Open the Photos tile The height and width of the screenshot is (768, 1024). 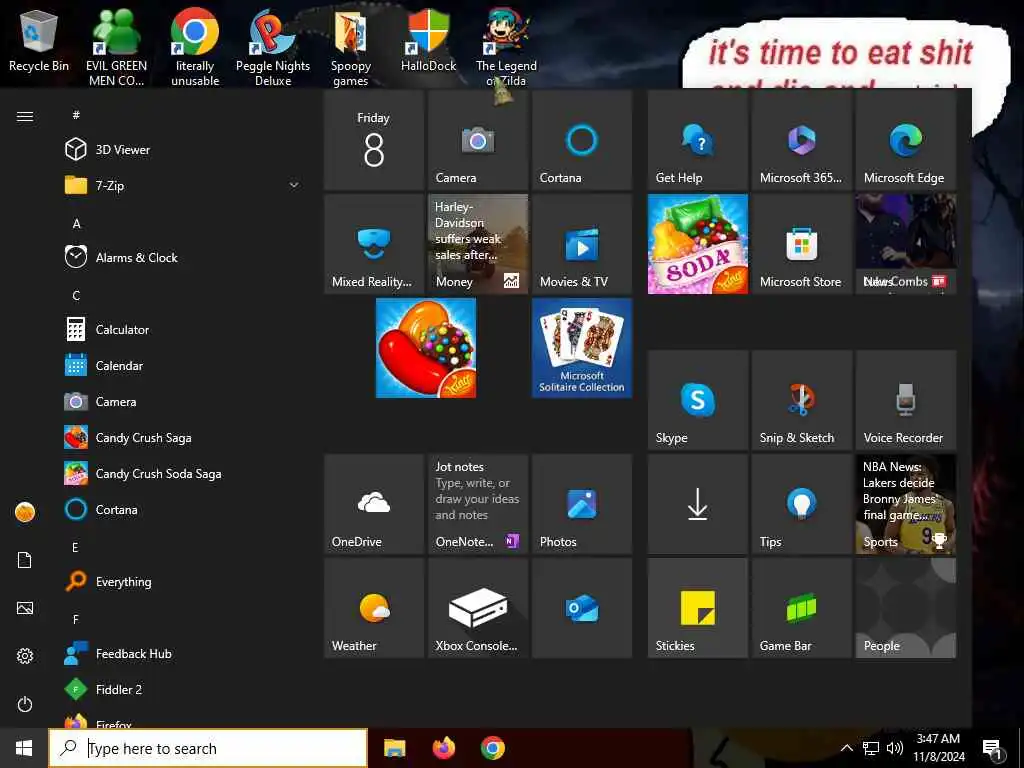point(582,504)
